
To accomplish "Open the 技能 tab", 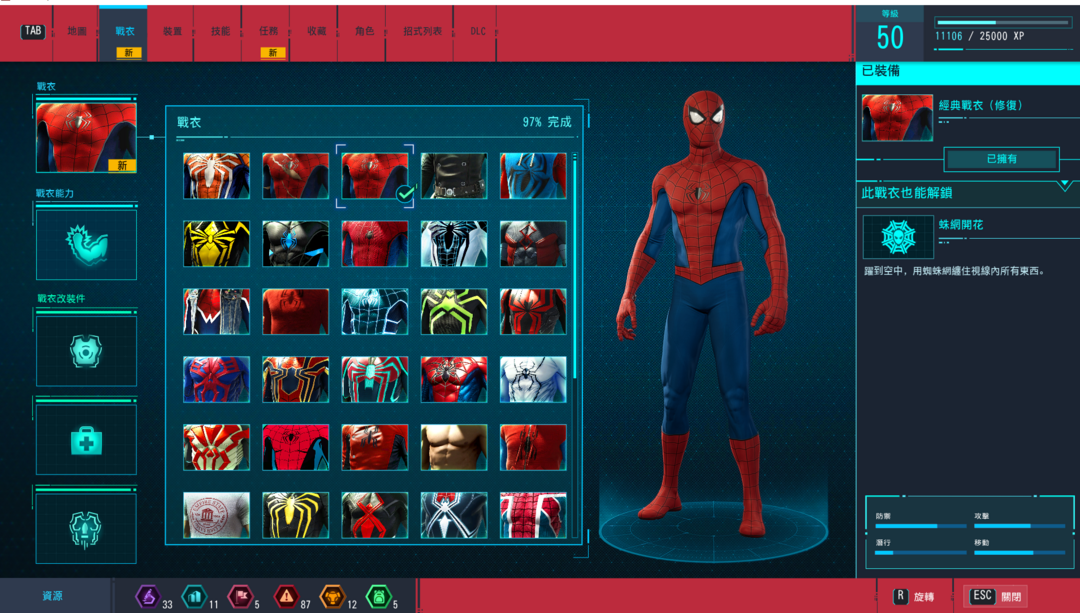I will point(220,32).
